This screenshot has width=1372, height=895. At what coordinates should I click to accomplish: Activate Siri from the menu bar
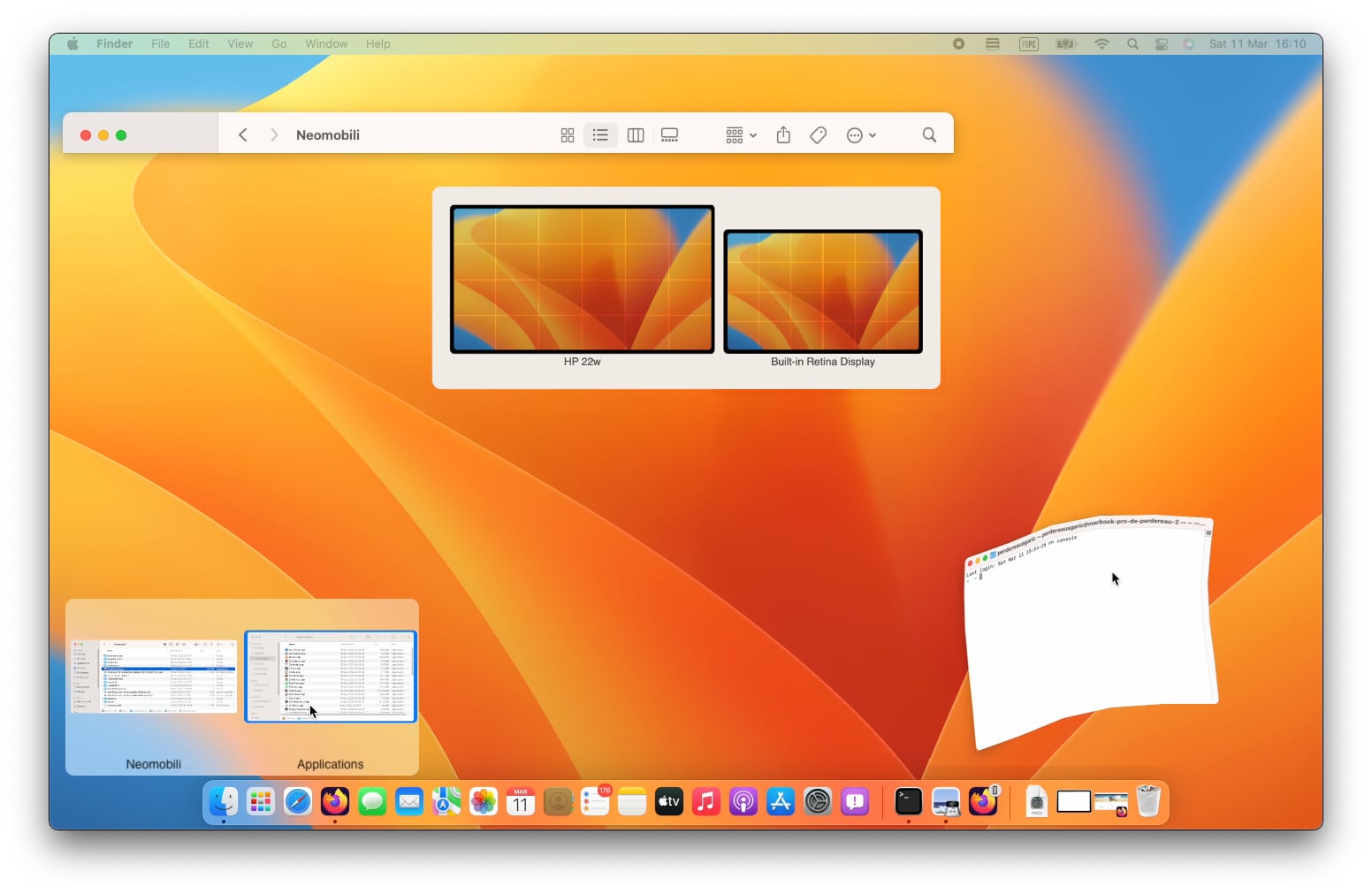tap(1189, 44)
